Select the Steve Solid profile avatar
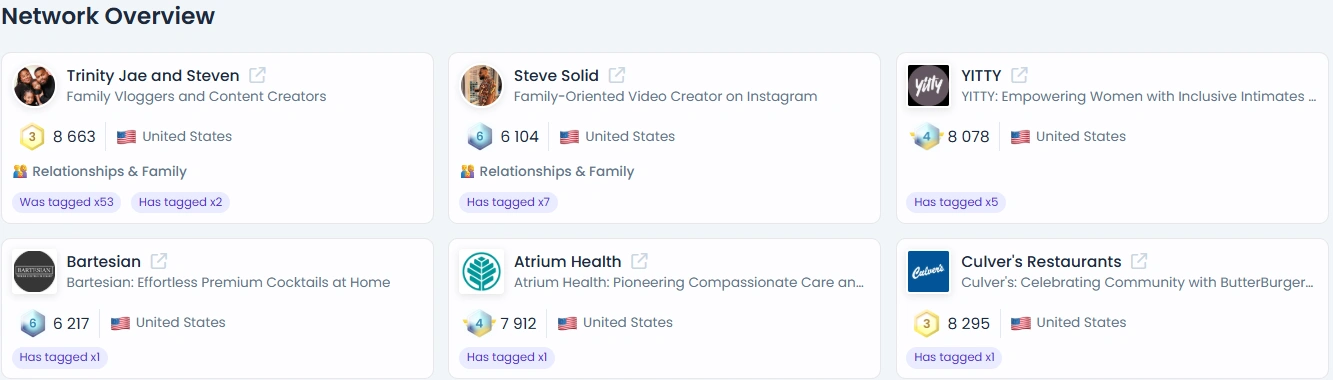This screenshot has height=380, width=1333. (x=481, y=85)
